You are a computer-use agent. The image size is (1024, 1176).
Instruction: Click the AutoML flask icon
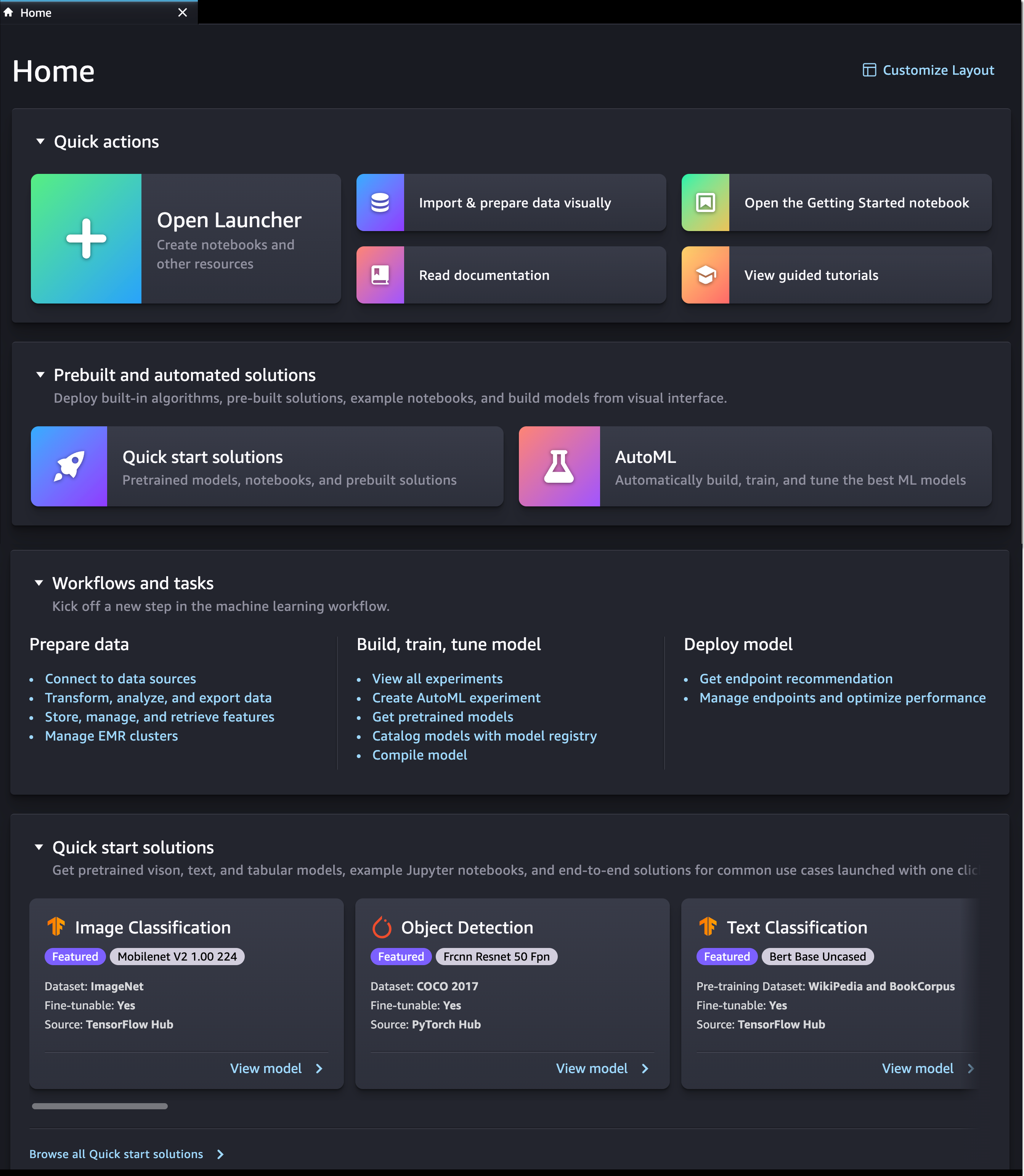tap(559, 466)
